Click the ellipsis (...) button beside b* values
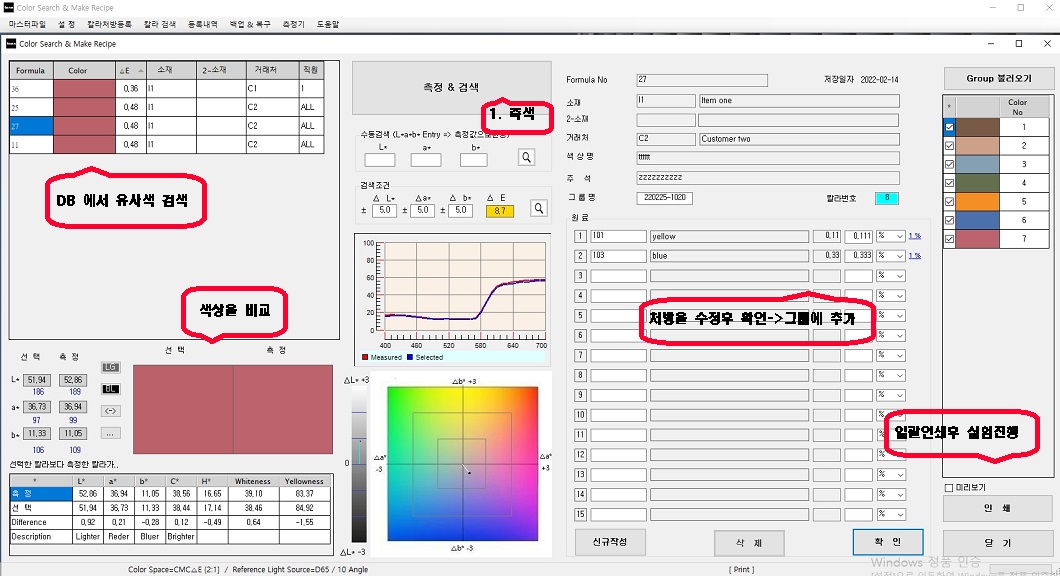The height and width of the screenshot is (576, 1060). (x=110, y=433)
